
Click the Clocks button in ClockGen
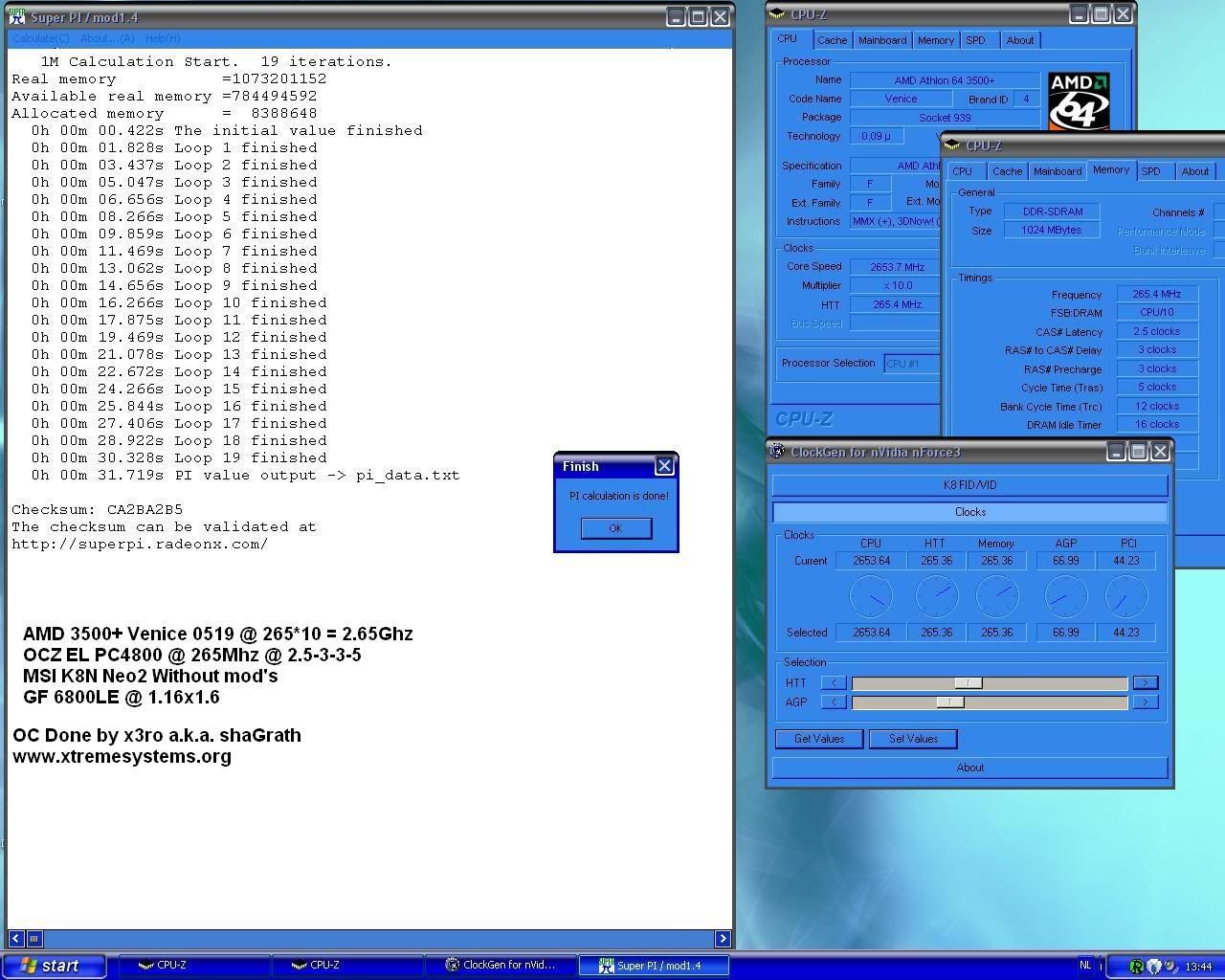(x=970, y=512)
